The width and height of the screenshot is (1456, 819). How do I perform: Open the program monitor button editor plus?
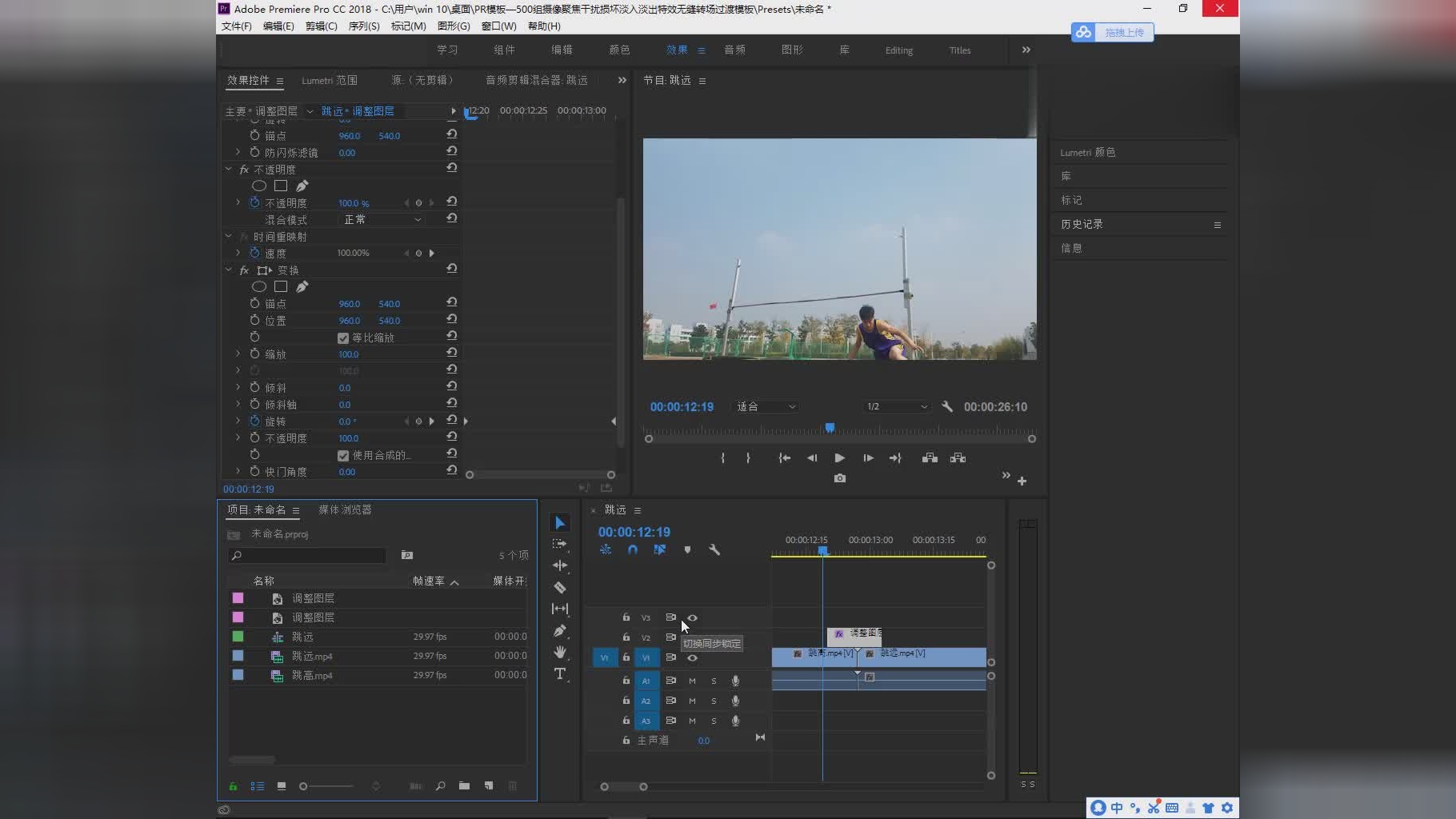click(1022, 481)
